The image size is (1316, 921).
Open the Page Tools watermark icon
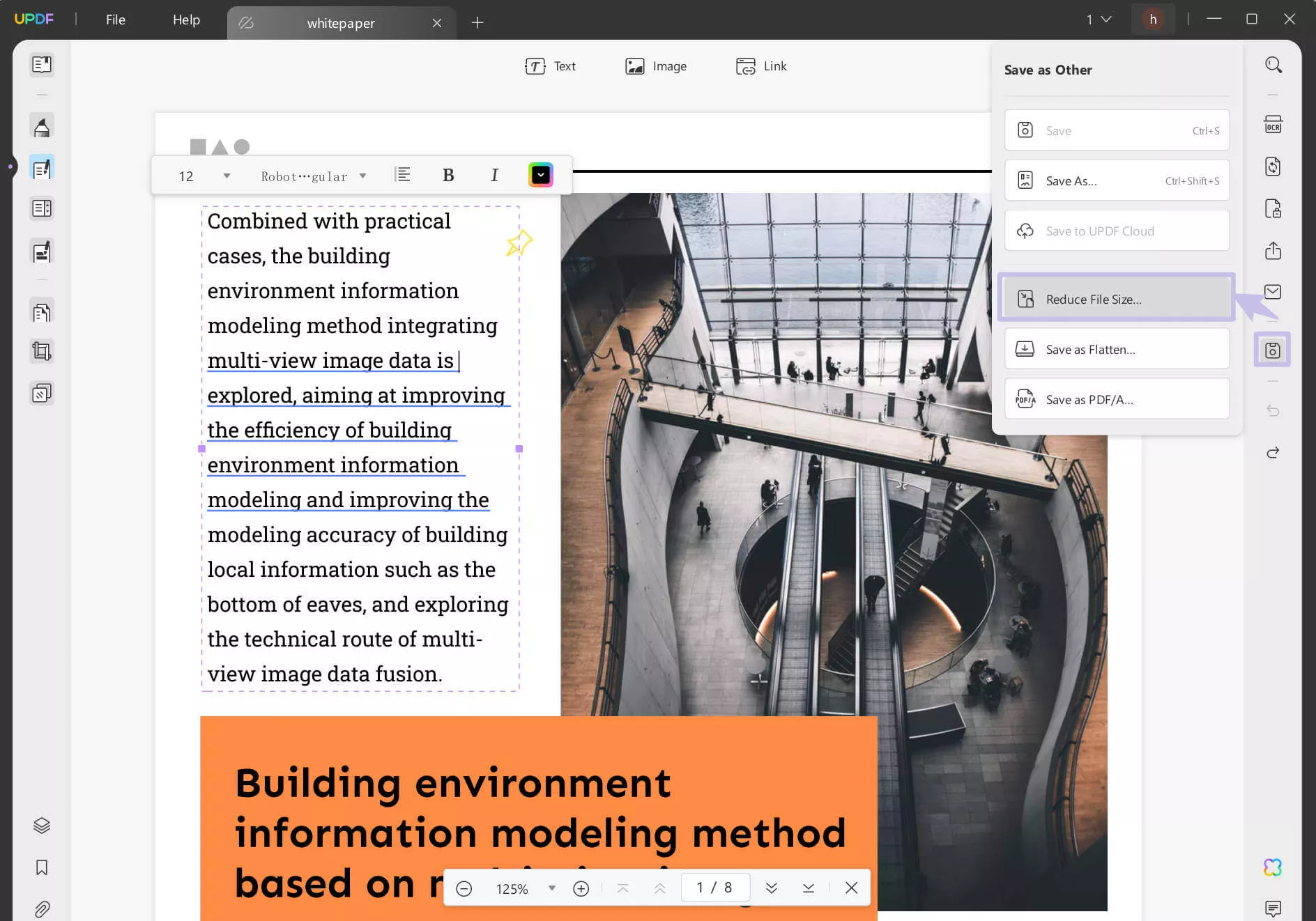(x=42, y=394)
